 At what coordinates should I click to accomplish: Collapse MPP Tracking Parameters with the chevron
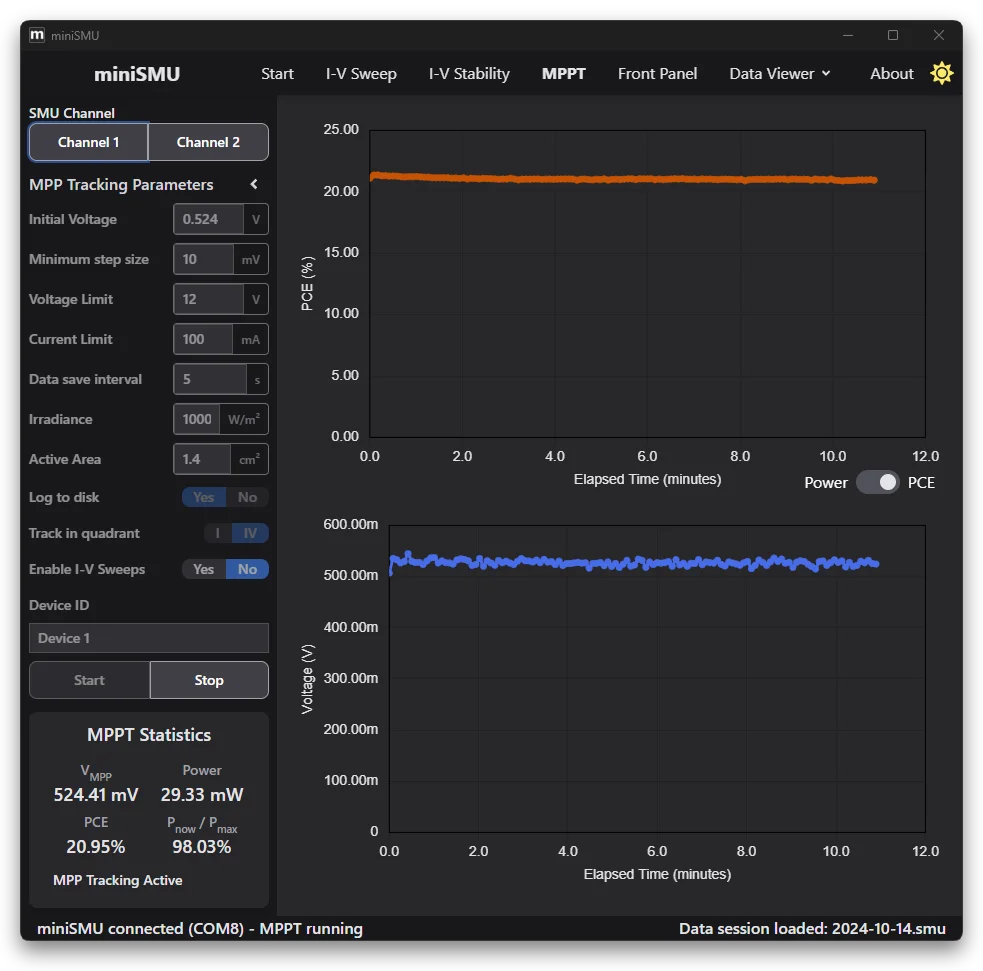point(254,184)
